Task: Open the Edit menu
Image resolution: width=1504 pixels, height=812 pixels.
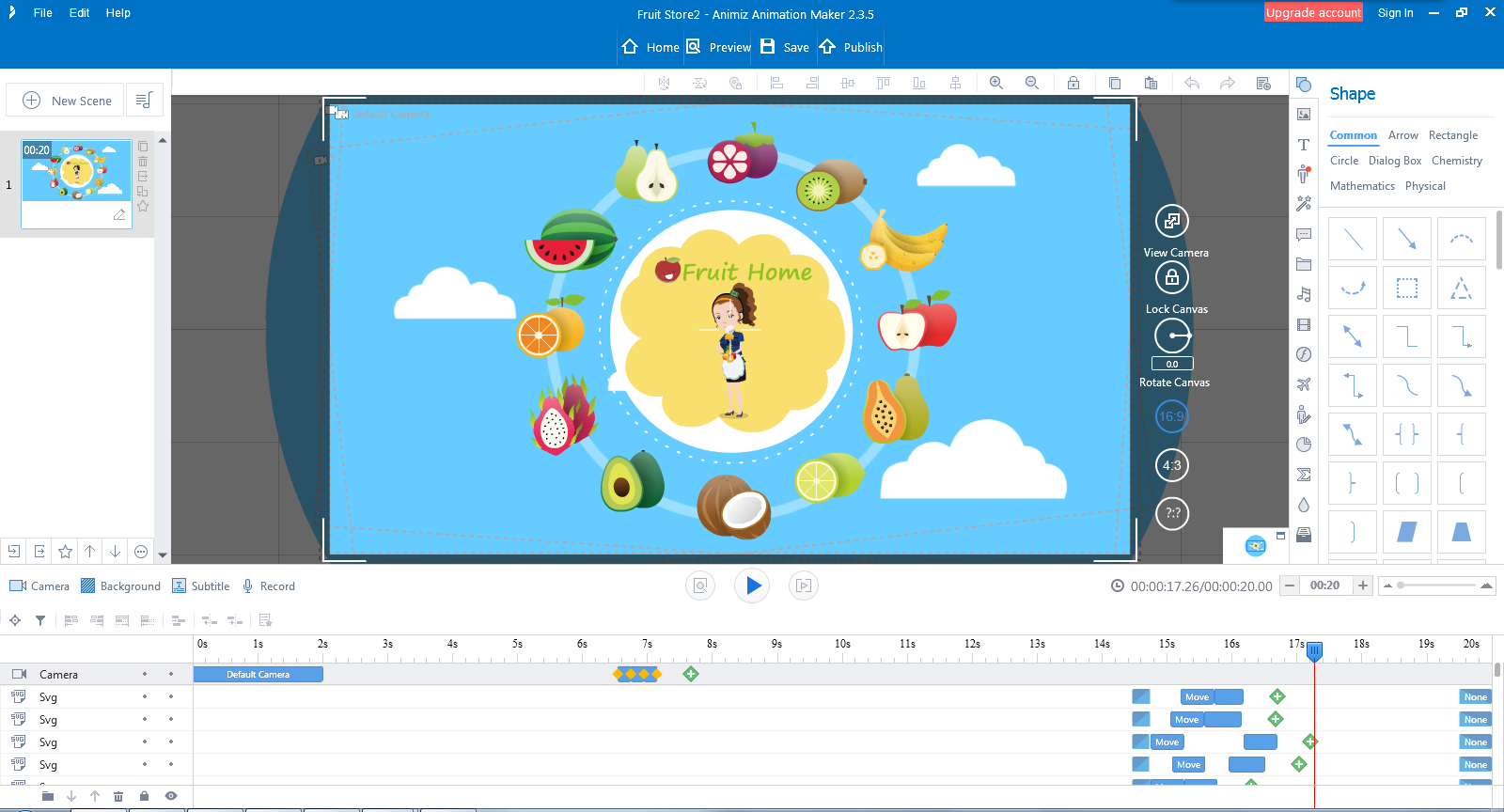Action: (79, 13)
